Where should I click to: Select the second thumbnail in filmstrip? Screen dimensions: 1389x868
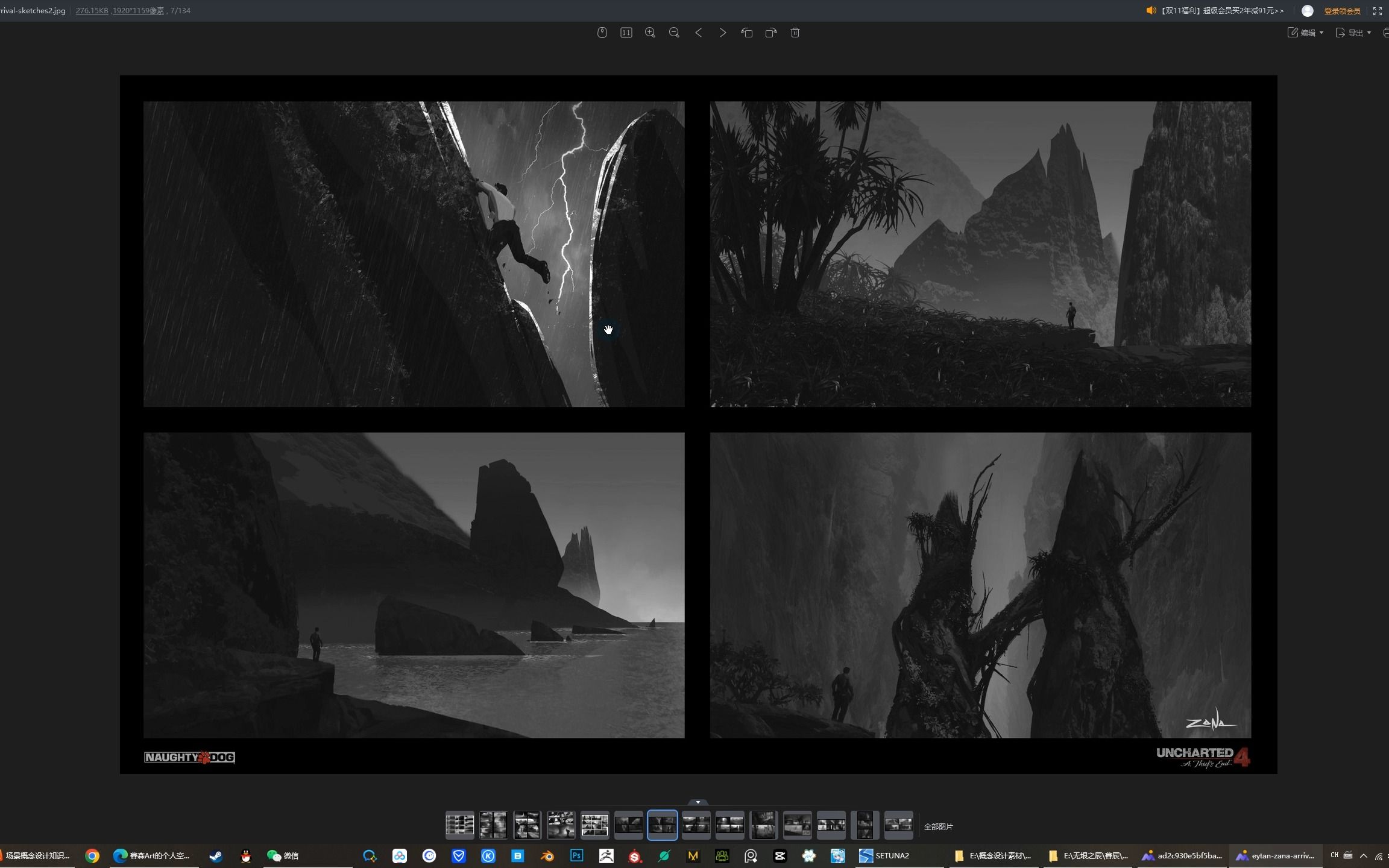493,825
